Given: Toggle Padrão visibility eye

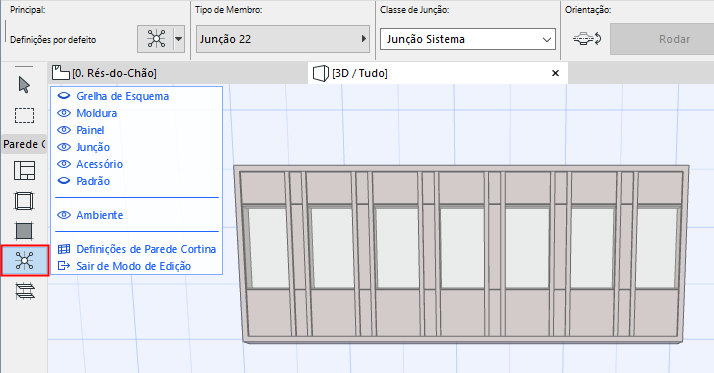Looking at the screenshot, I should (64, 181).
